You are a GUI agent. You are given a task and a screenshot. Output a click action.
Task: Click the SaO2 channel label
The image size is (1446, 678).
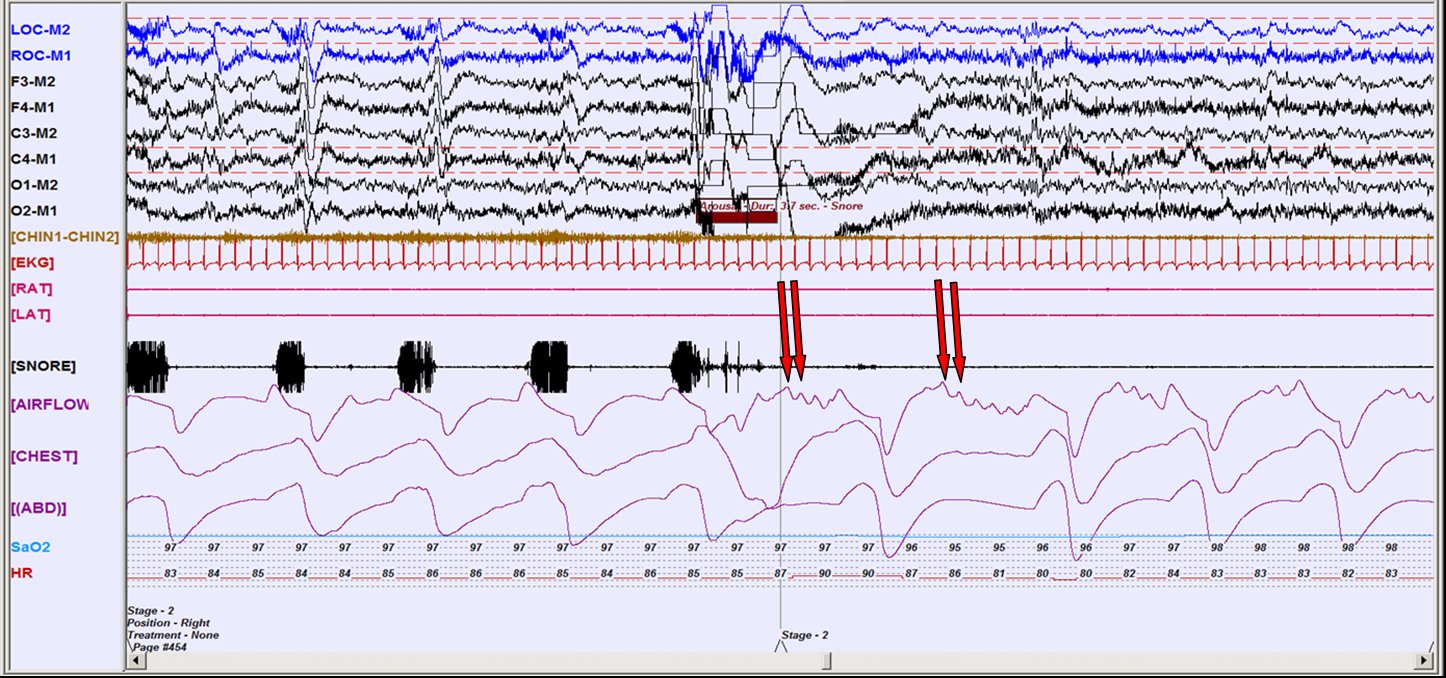pos(27,547)
